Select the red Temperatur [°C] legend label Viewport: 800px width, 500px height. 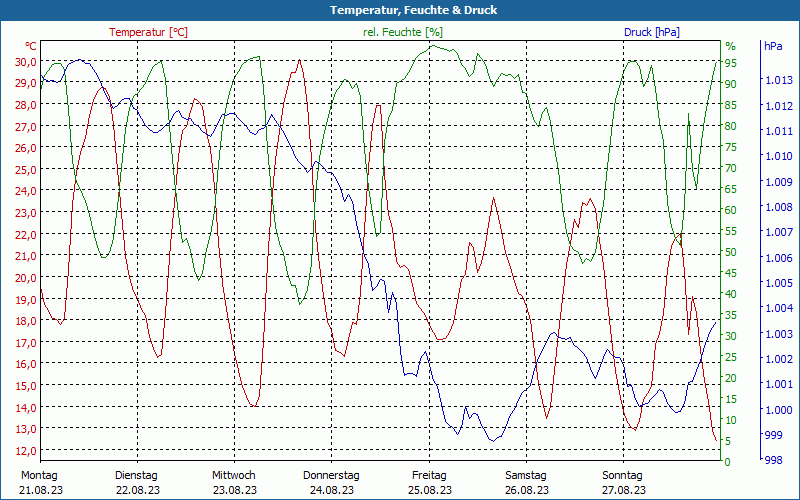tap(148, 32)
